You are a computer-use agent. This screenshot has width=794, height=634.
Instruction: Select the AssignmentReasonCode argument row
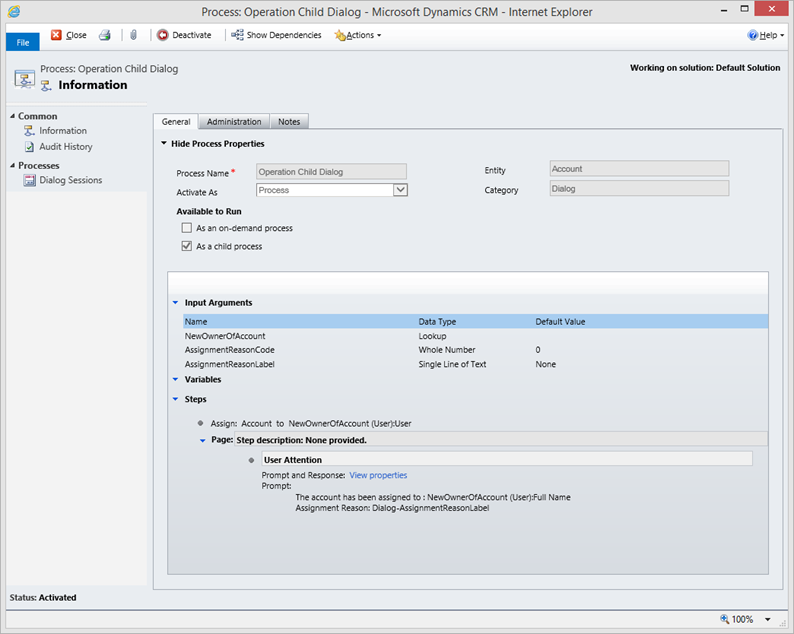point(475,350)
